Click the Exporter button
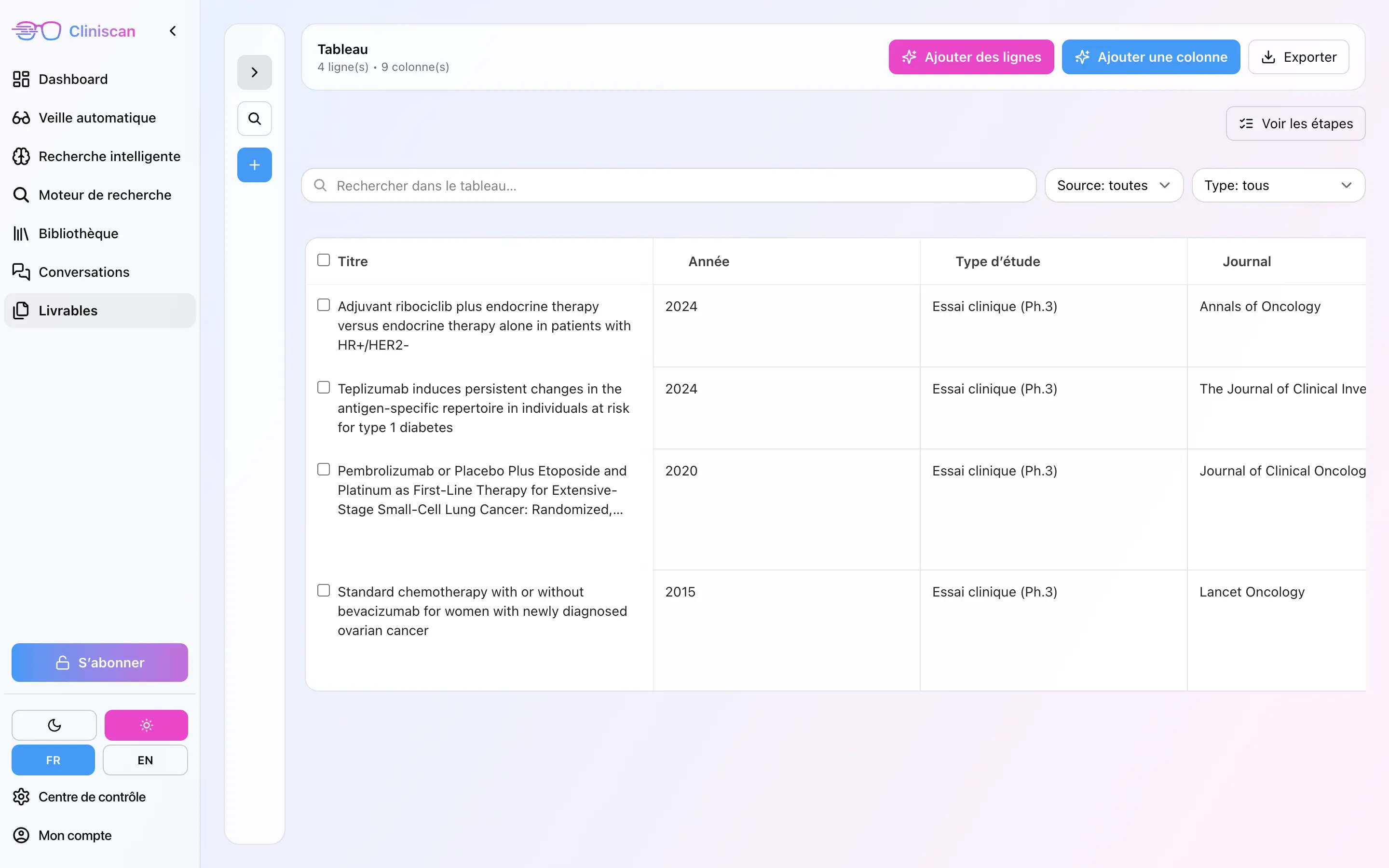 coord(1298,57)
